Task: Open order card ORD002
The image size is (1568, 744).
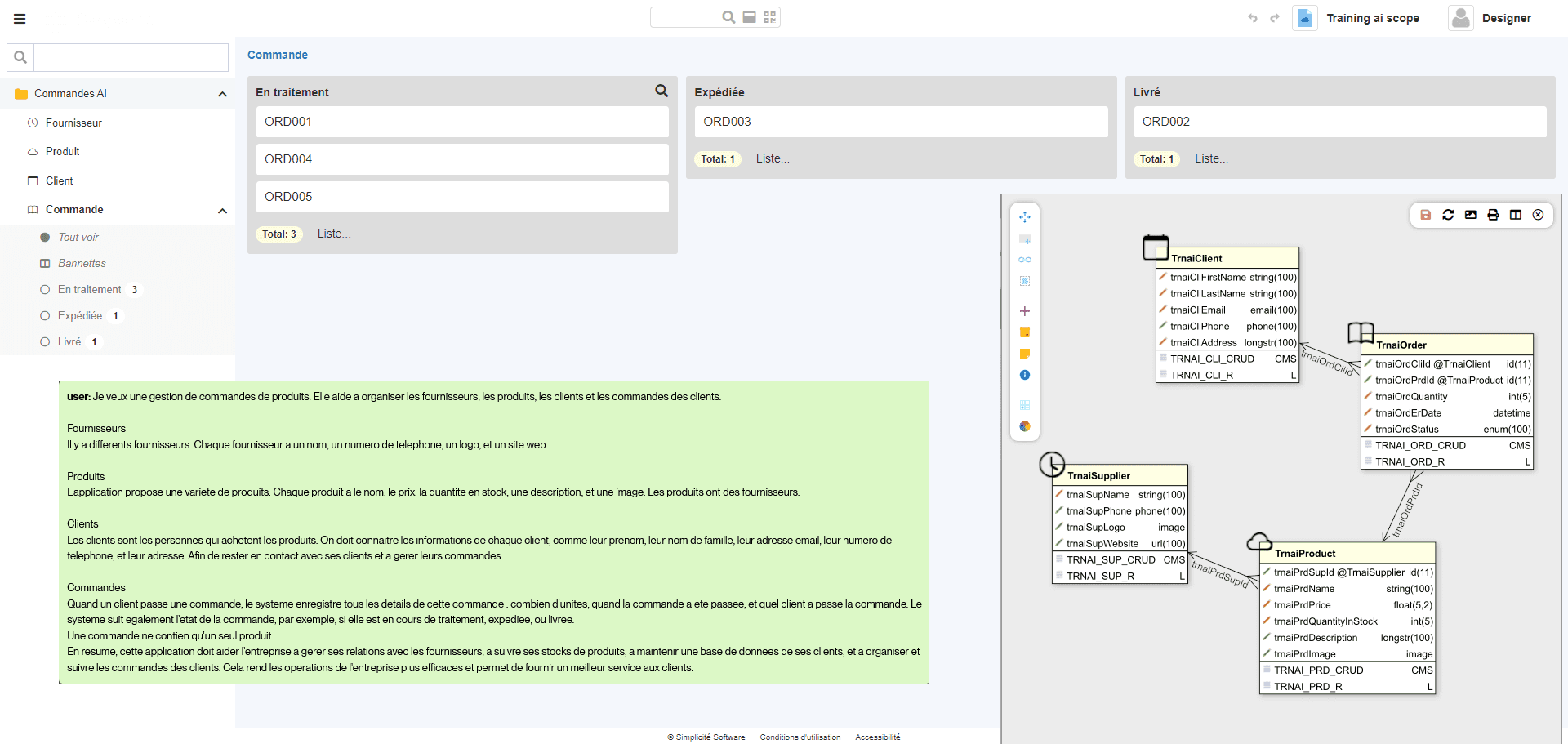Action: (1340, 122)
